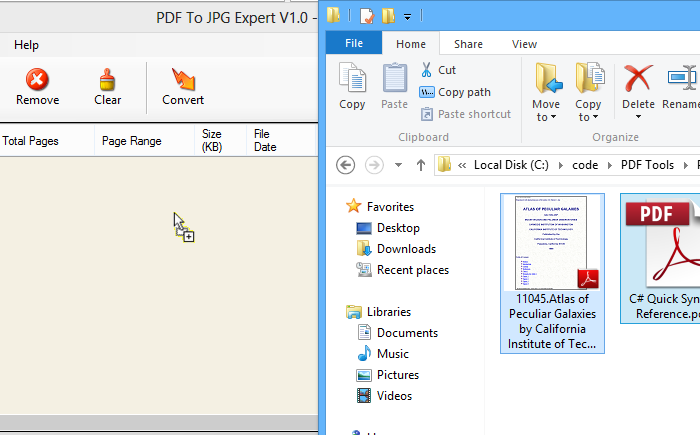Click the Paste clipboard icon

pyautogui.click(x=395, y=78)
